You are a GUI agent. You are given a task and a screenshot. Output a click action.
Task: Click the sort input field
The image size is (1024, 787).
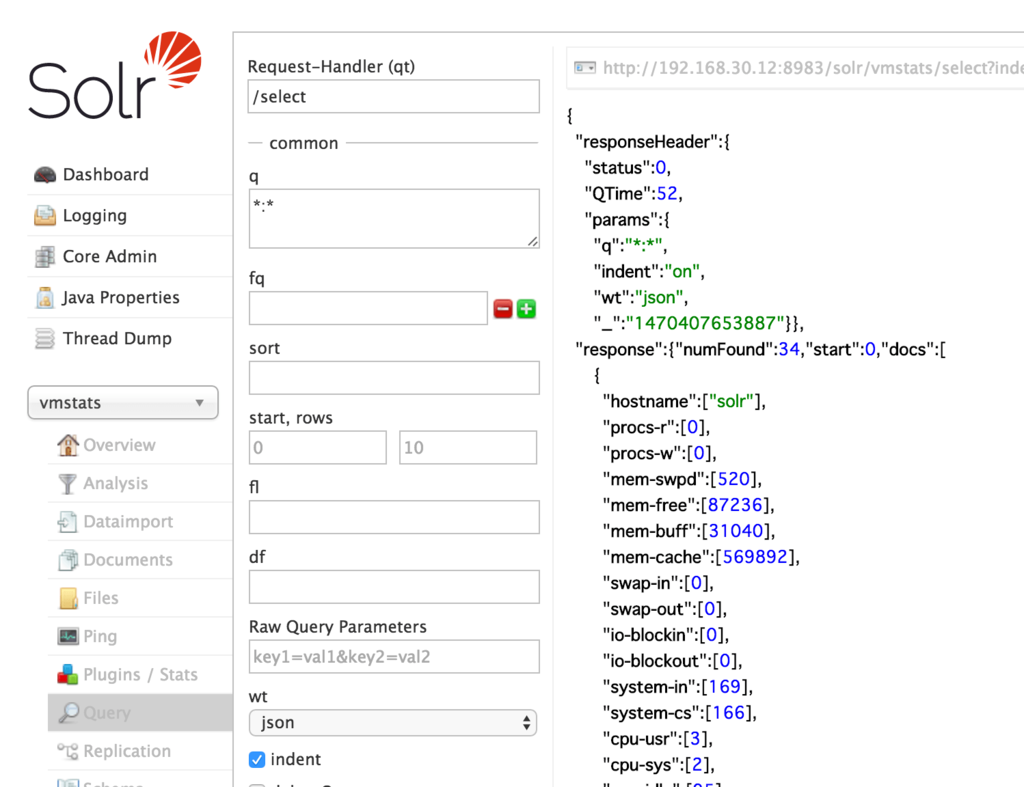[394, 377]
